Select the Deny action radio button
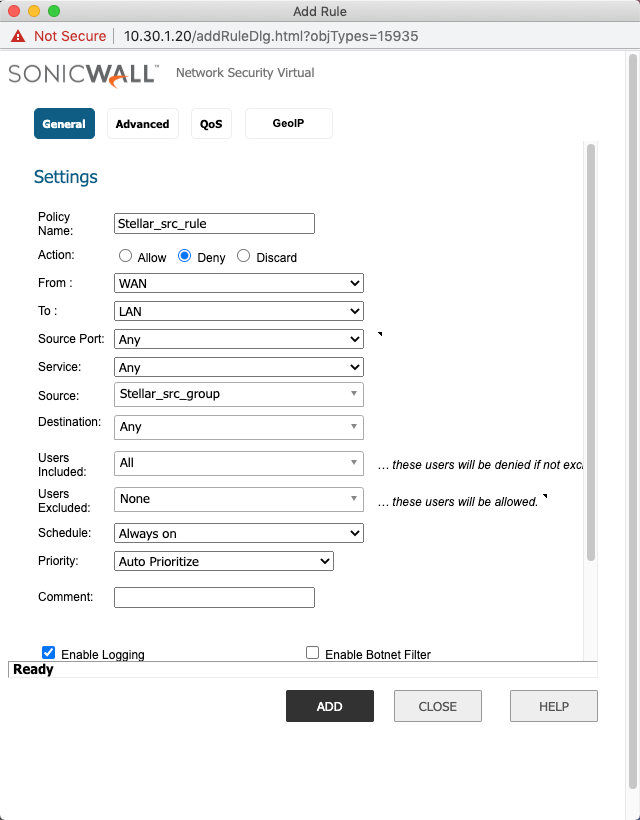The width and height of the screenshot is (640, 820). 184,256
